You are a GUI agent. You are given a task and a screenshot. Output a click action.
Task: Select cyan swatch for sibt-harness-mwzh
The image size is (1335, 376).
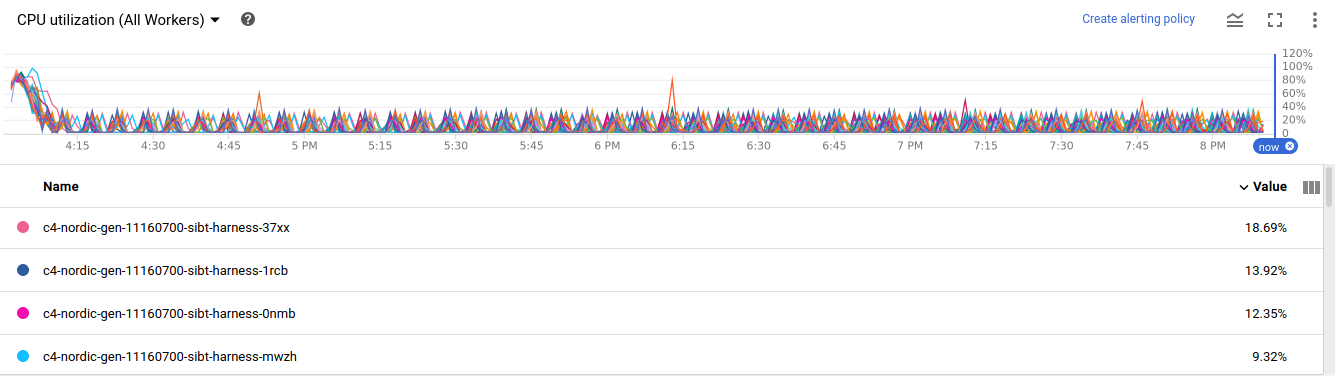[x=23, y=356]
